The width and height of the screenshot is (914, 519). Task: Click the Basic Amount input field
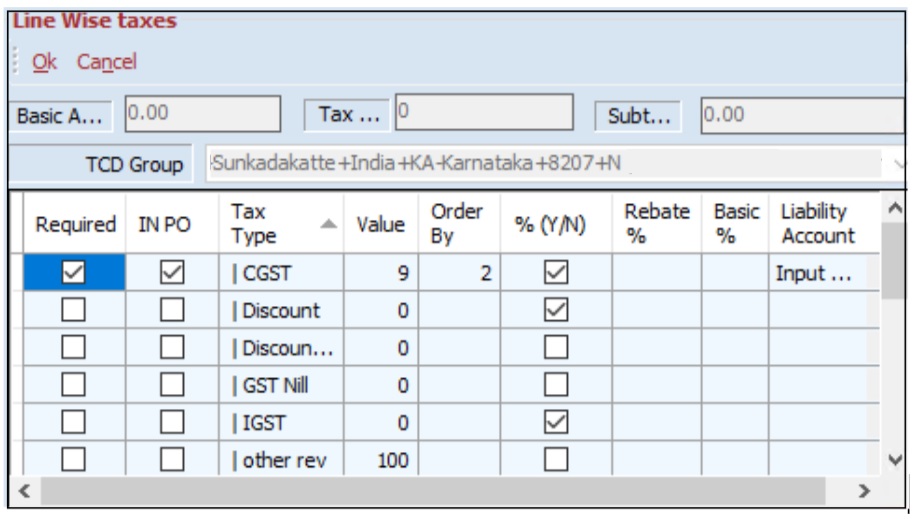(202, 115)
